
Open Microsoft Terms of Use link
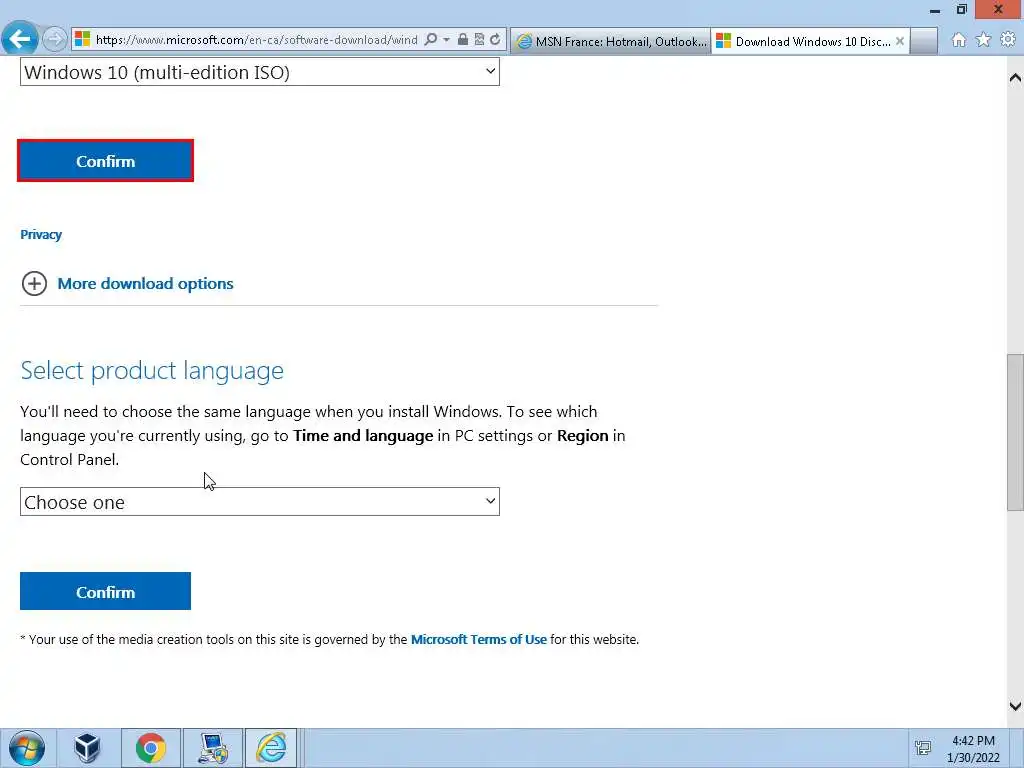[479, 639]
